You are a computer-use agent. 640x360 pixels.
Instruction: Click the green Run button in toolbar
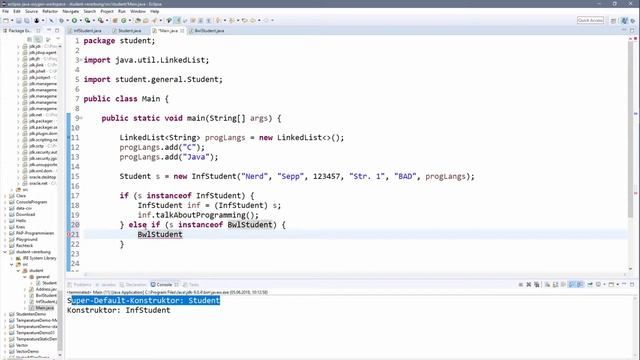[74, 20]
